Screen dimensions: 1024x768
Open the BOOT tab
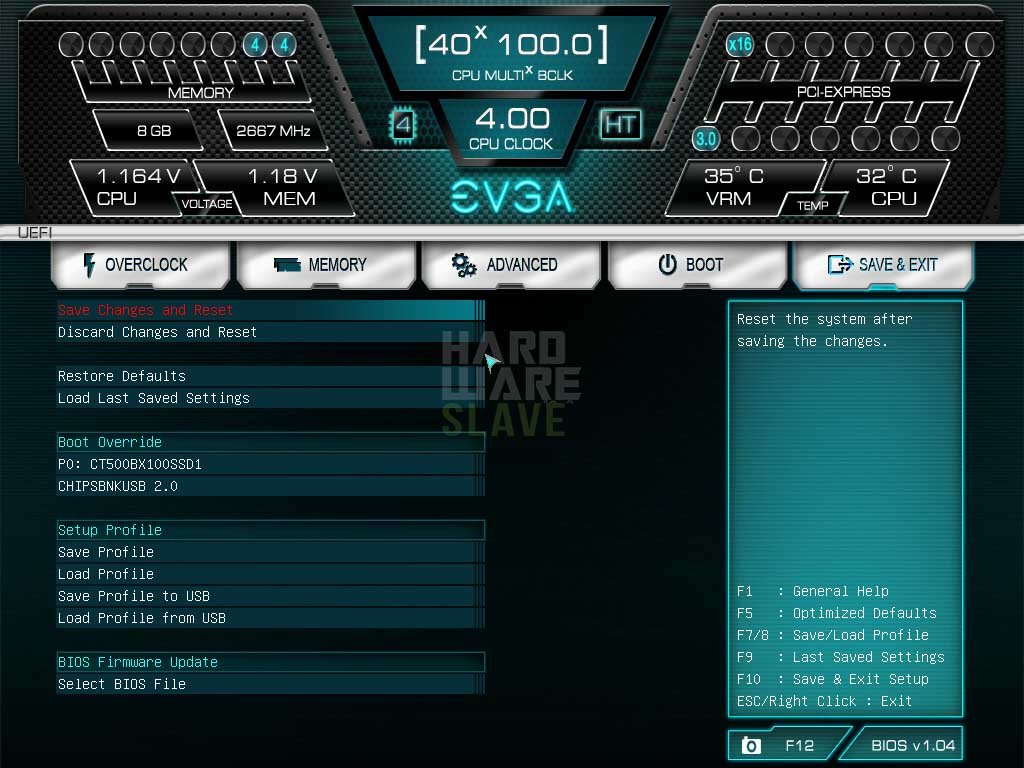click(697, 264)
